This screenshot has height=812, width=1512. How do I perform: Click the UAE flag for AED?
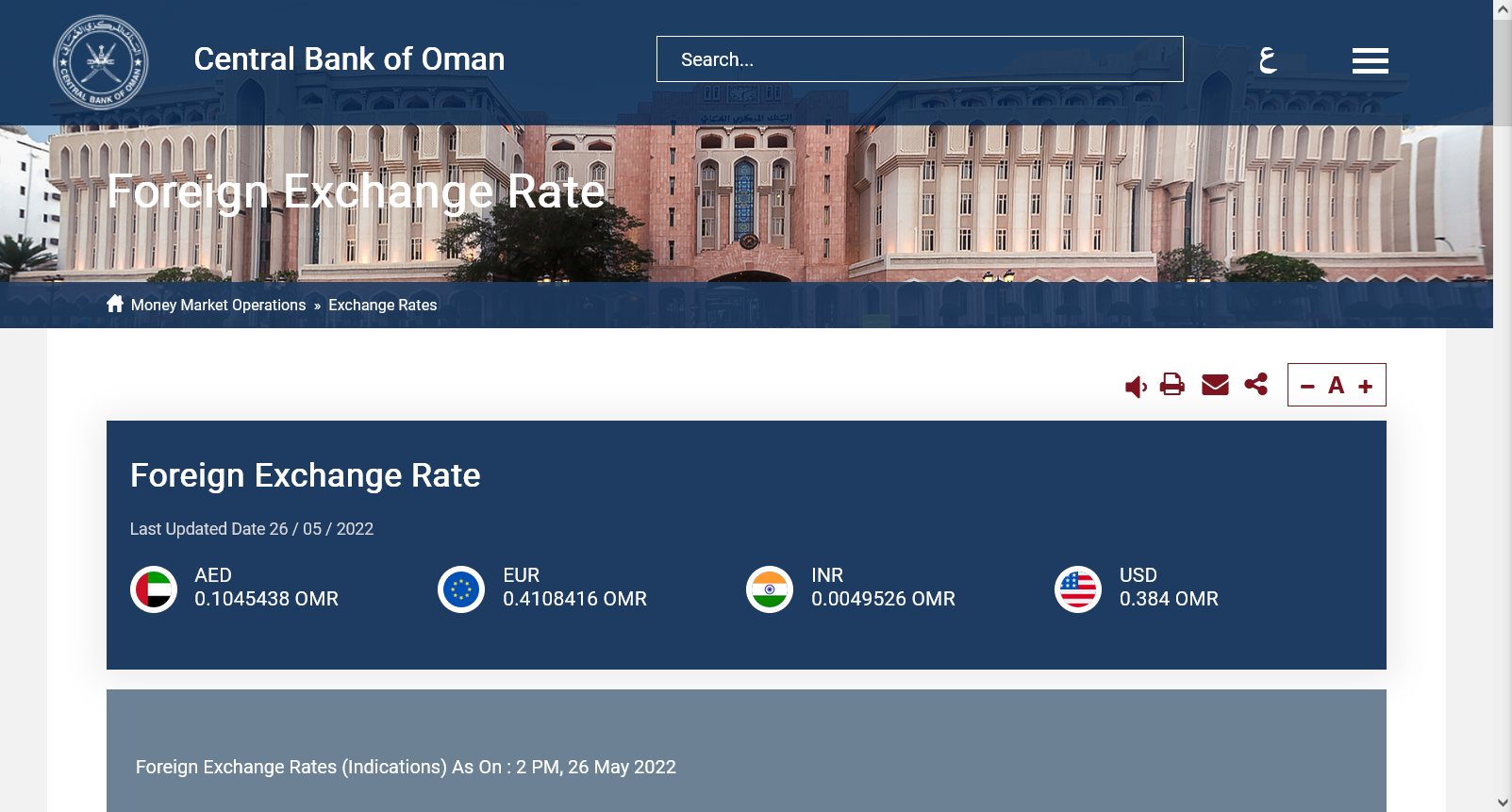(154, 589)
